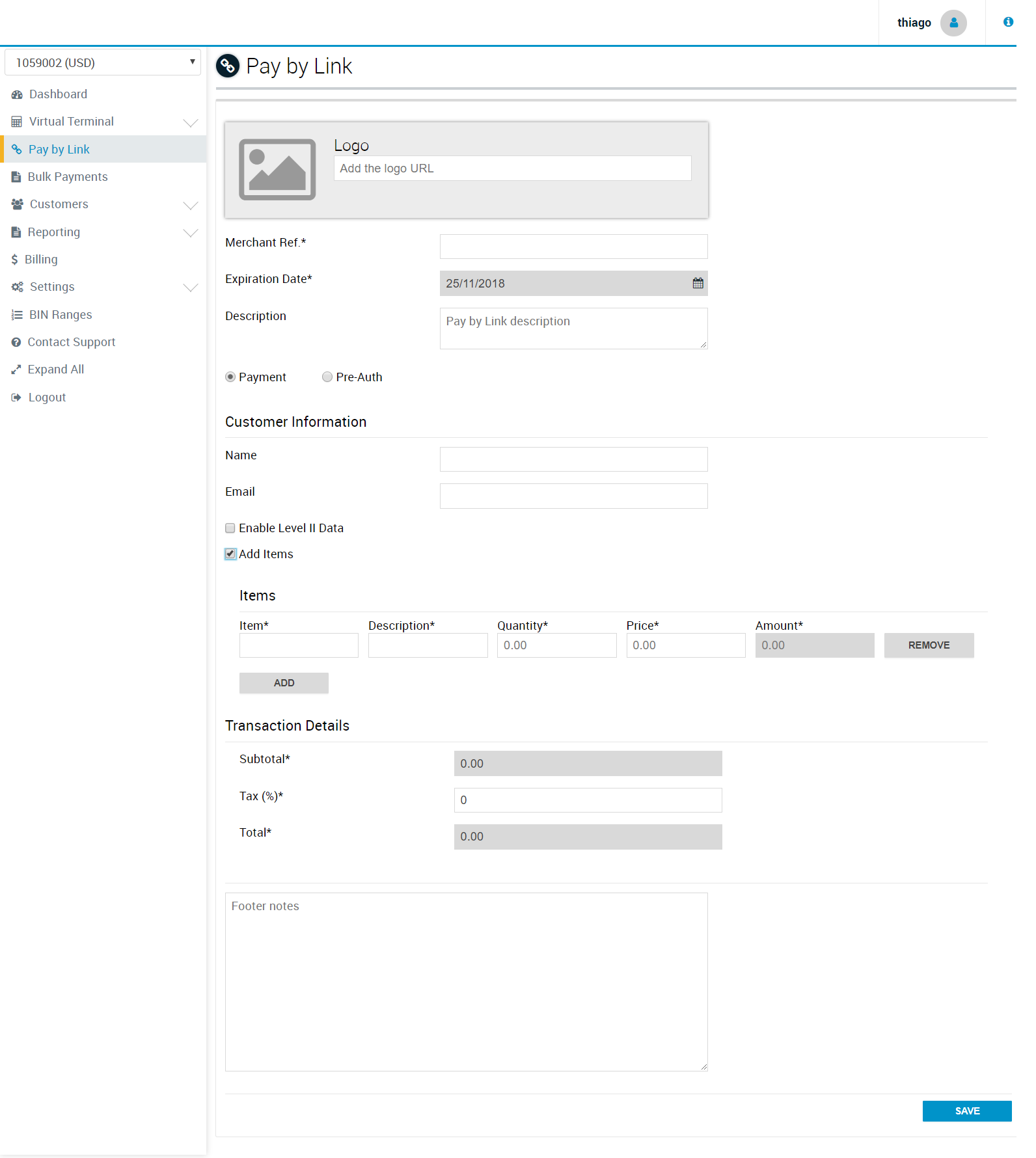Go to BIN Ranges in sidebar
This screenshot has width=1036, height=1158.
(61, 315)
